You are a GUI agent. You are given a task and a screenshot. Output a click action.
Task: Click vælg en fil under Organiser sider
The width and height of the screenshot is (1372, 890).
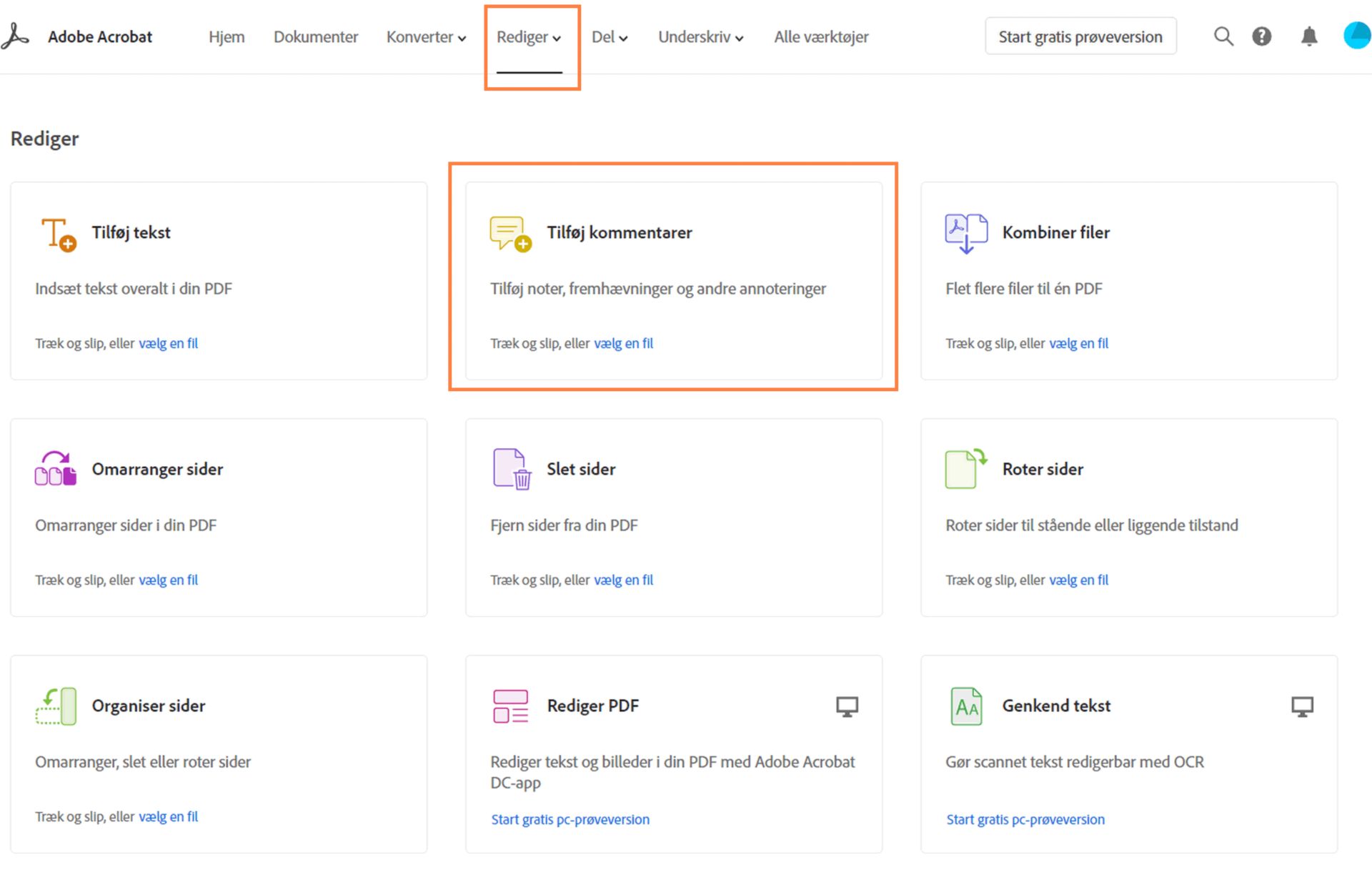168,817
